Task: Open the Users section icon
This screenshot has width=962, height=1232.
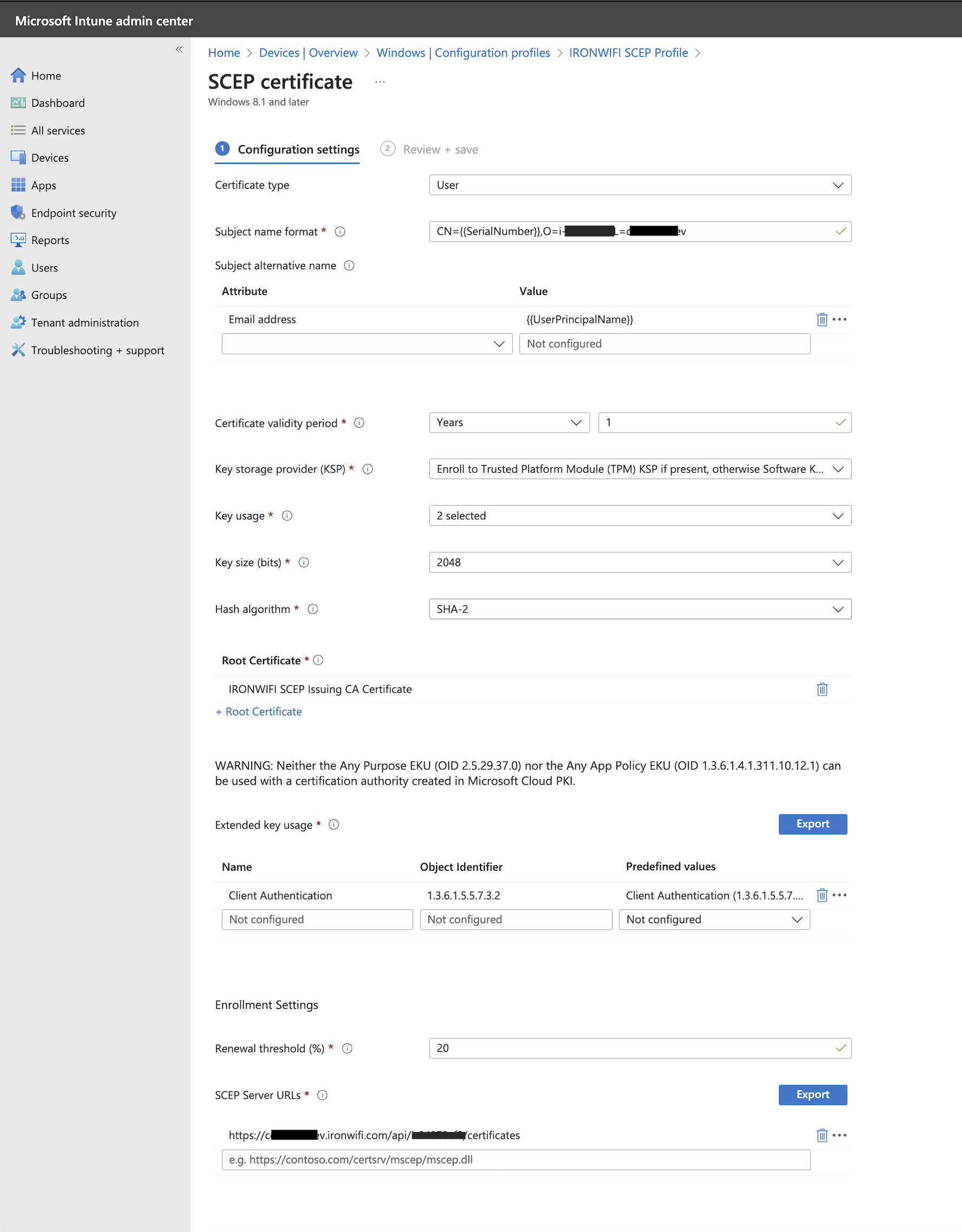Action: coord(18,267)
